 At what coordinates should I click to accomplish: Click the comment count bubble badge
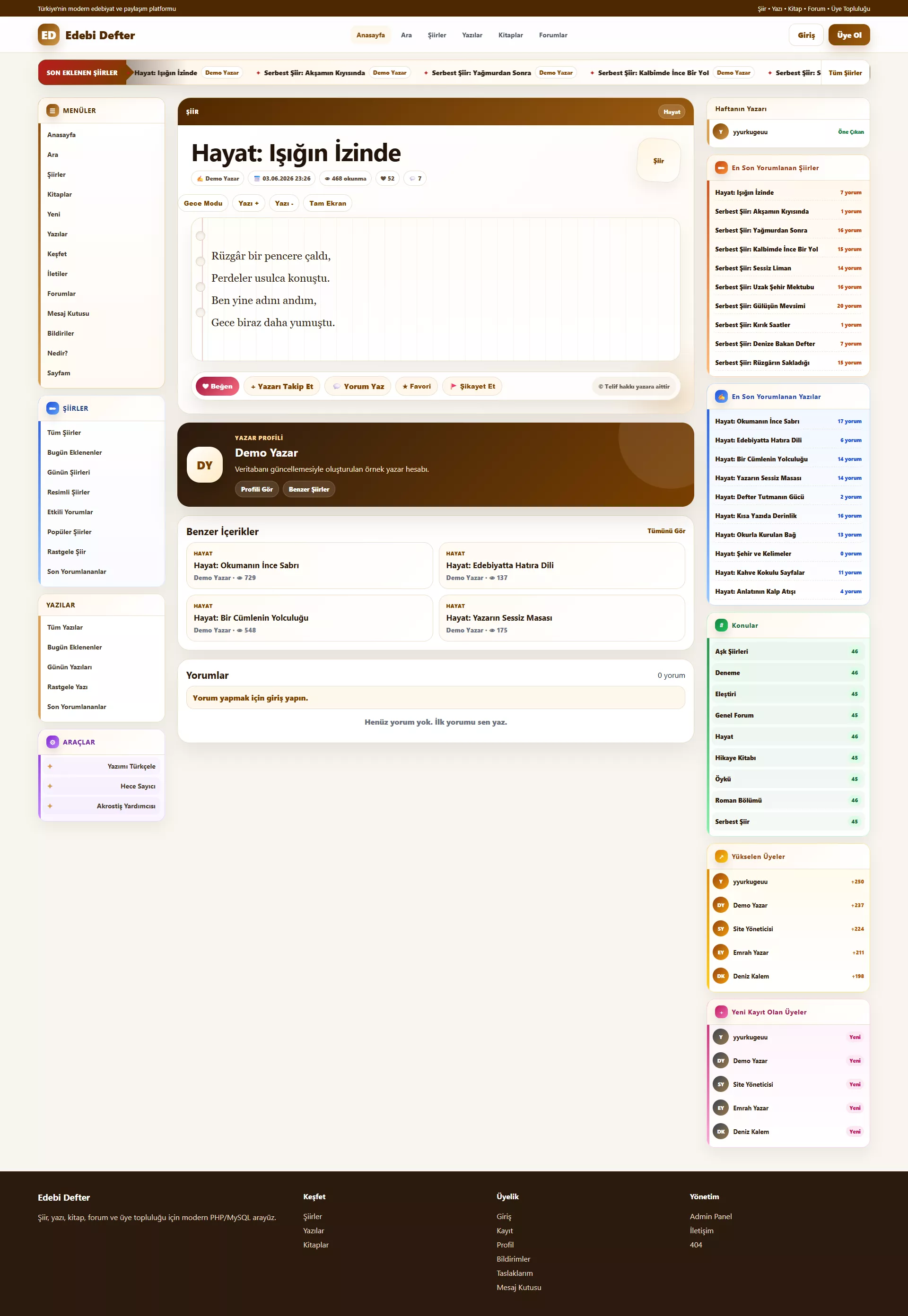[x=415, y=179]
